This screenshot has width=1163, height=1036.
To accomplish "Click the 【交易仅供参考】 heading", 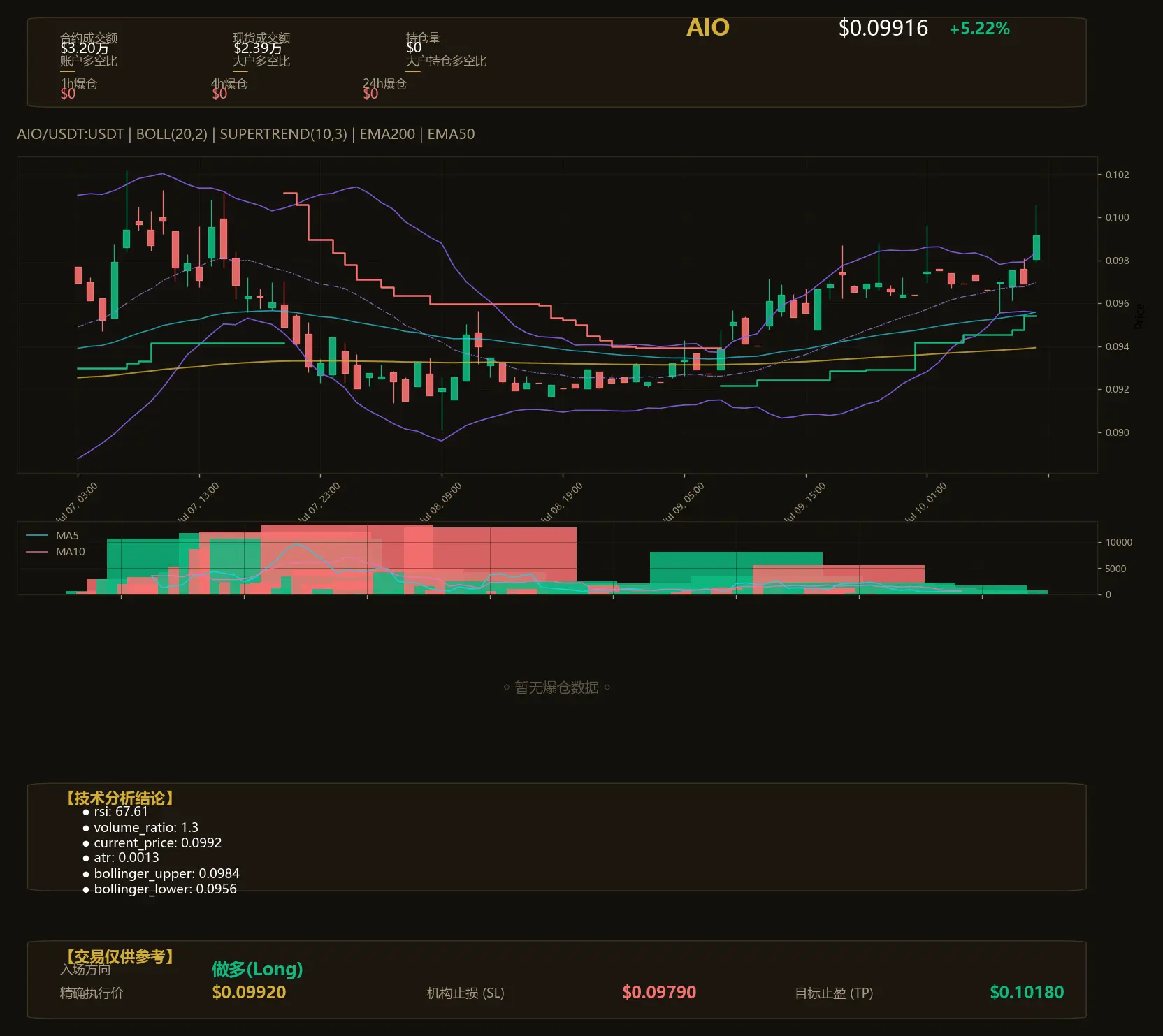I will 120,956.
